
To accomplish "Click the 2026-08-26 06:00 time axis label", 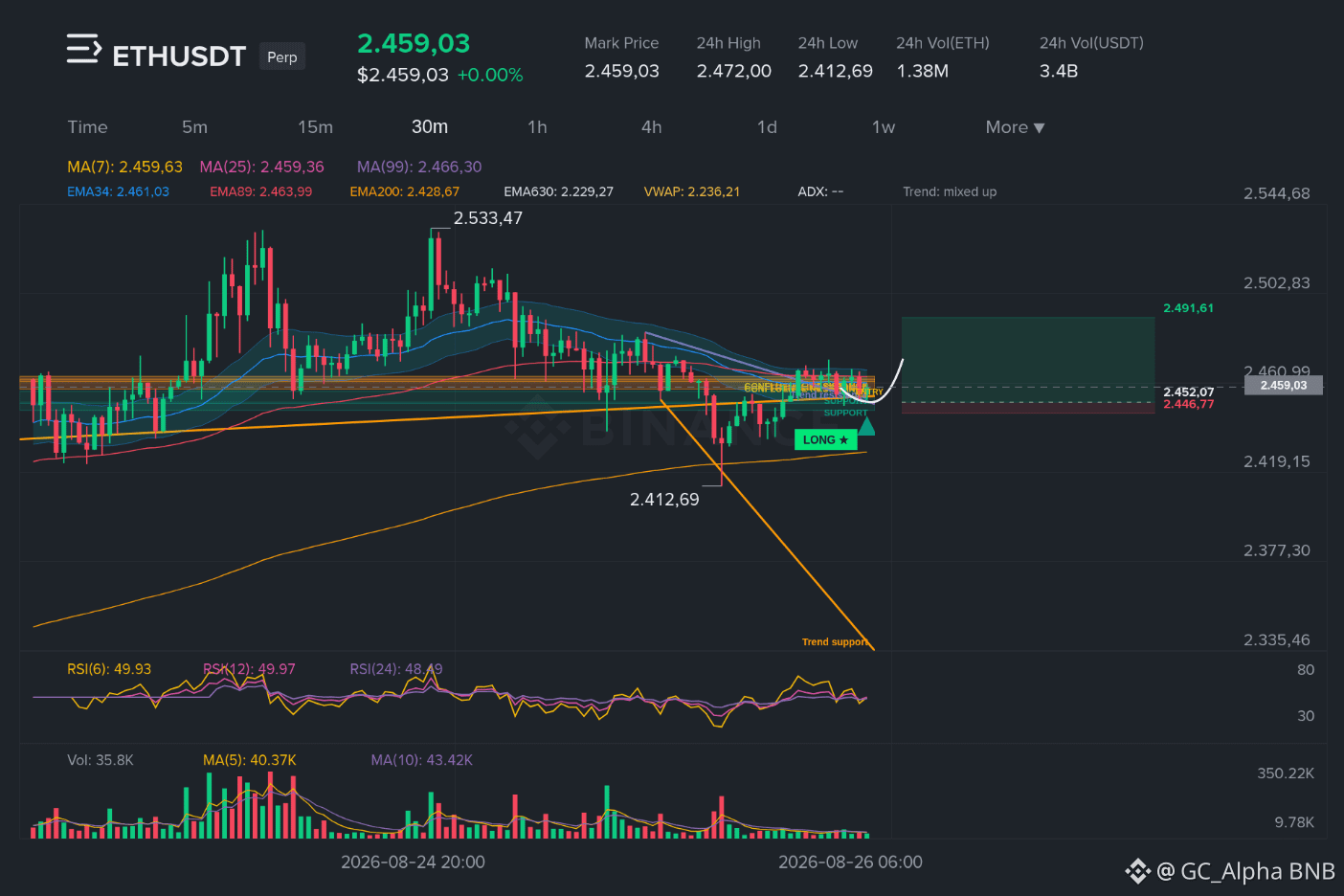I will (x=850, y=862).
